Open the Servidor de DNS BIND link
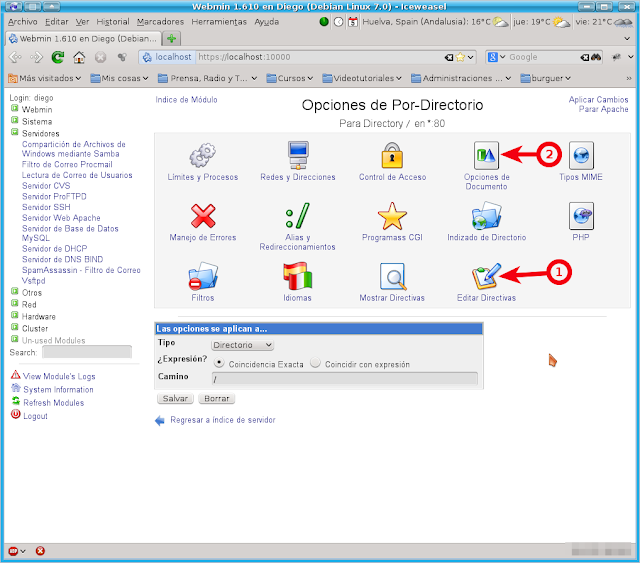Image resolution: width=640 pixels, height=563 pixels. [x=62, y=260]
